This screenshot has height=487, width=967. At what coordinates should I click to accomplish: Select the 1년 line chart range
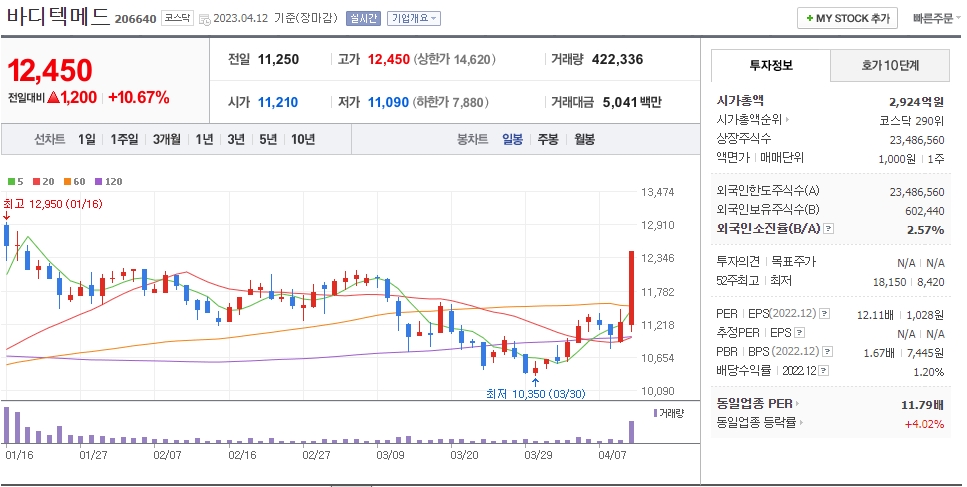(204, 139)
